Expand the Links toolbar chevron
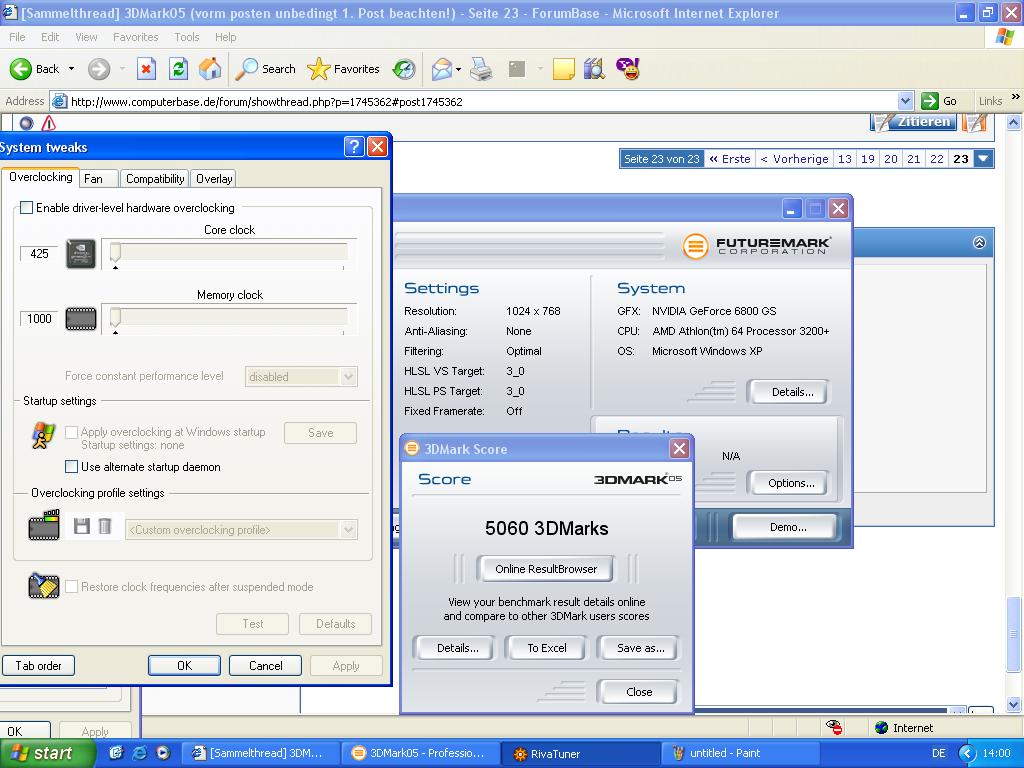 pyautogui.click(x=1016, y=97)
